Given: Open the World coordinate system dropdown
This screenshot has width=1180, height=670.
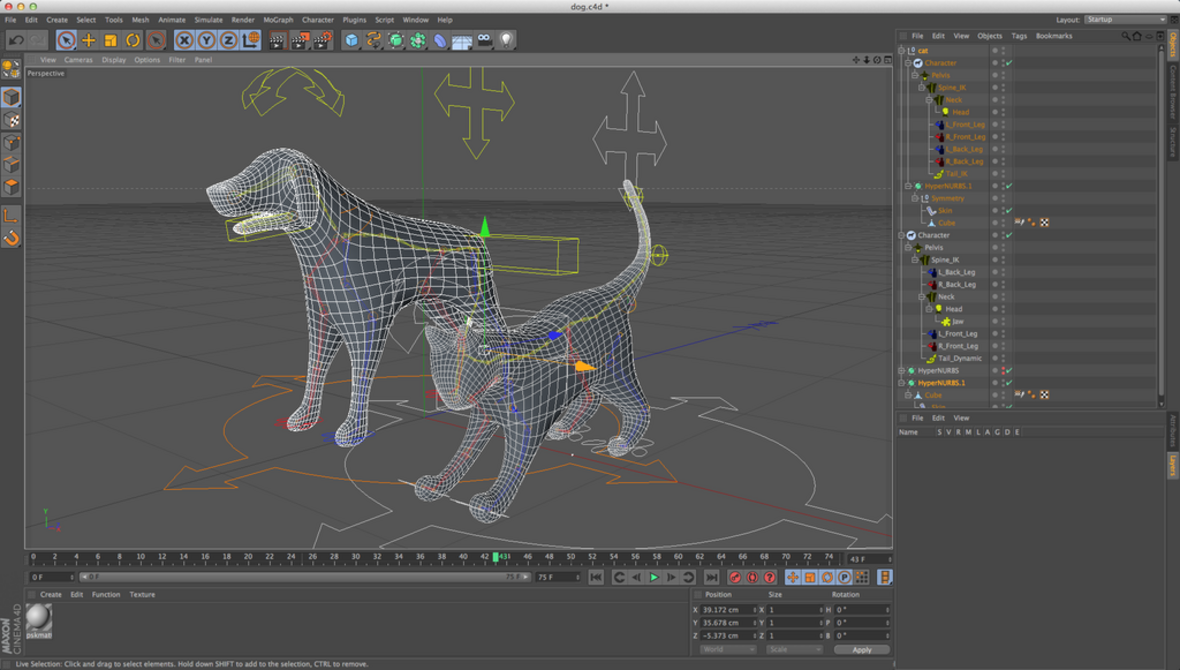Looking at the screenshot, I should 728,649.
